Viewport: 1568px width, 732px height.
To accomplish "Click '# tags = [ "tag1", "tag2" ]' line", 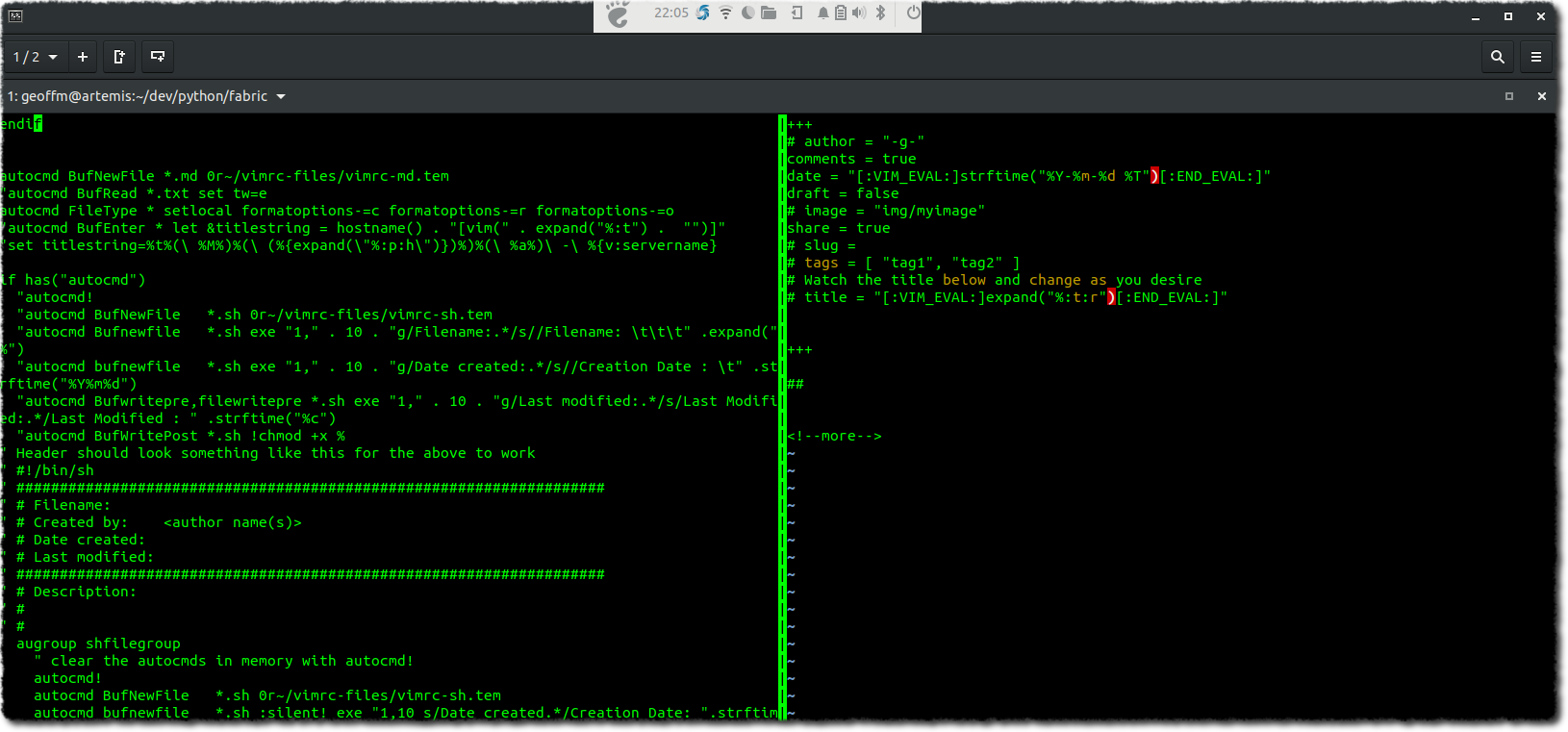I will coord(903,263).
